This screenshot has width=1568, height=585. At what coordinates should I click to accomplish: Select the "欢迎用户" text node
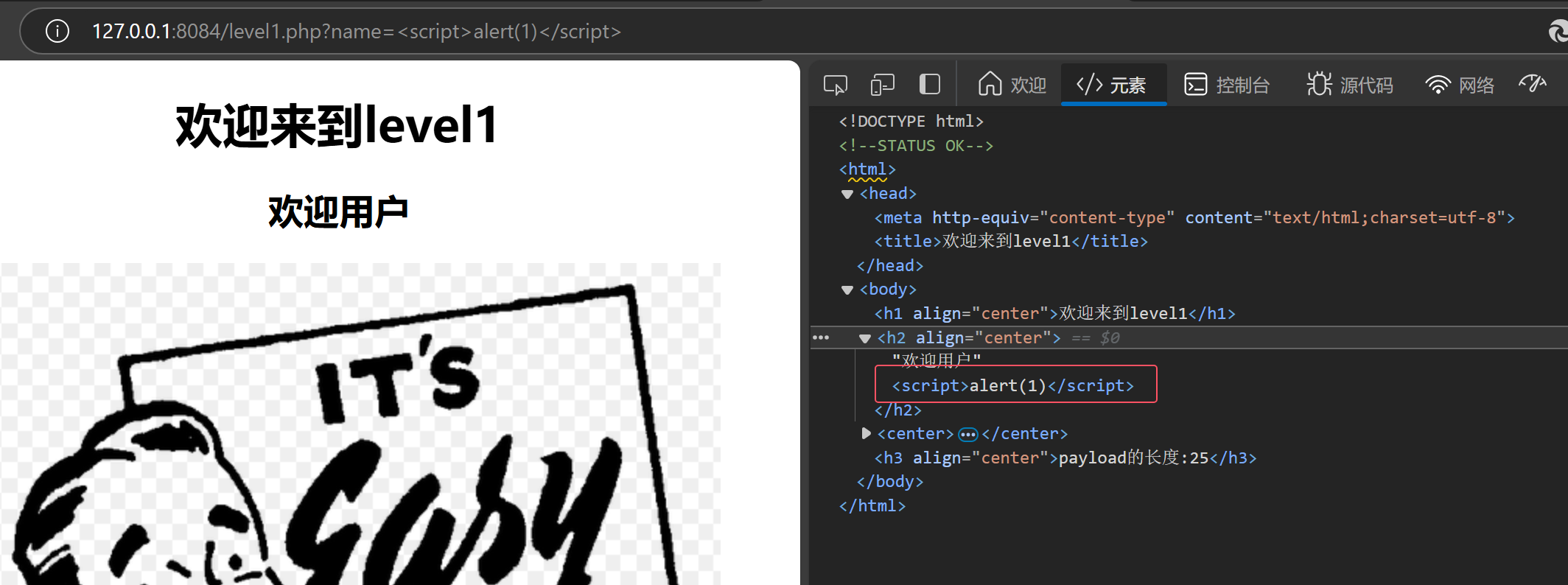click(937, 360)
